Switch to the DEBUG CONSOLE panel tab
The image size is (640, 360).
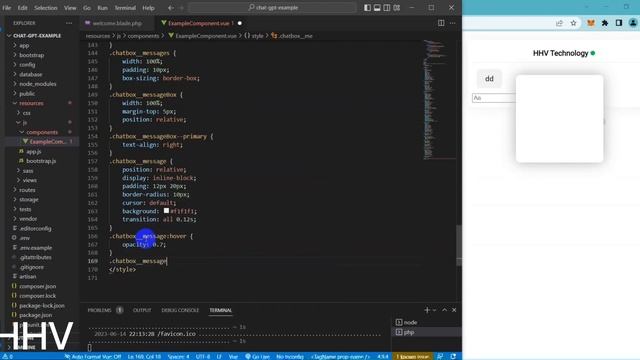point(180,310)
